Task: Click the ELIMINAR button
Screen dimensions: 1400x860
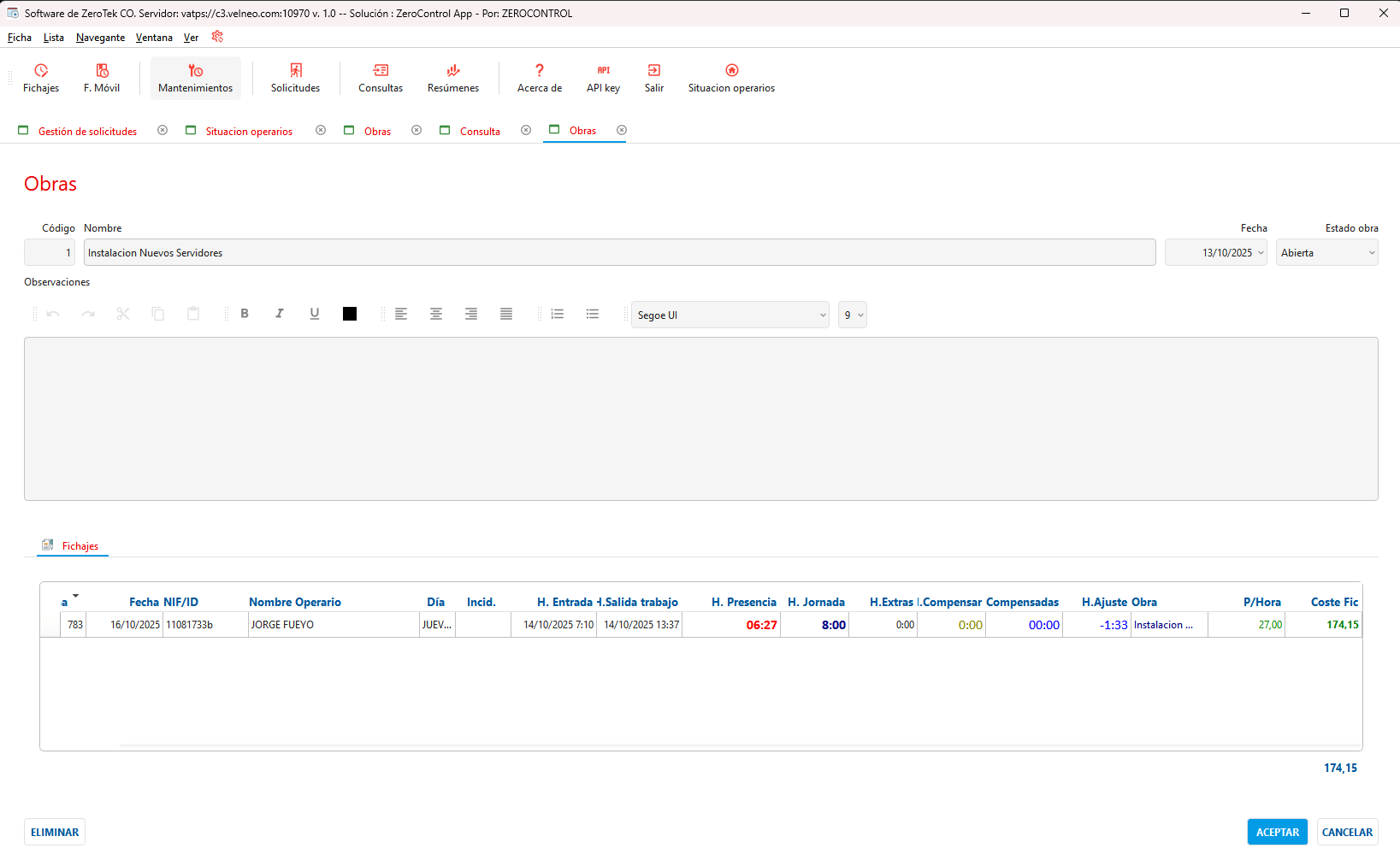Action: click(x=55, y=832)
